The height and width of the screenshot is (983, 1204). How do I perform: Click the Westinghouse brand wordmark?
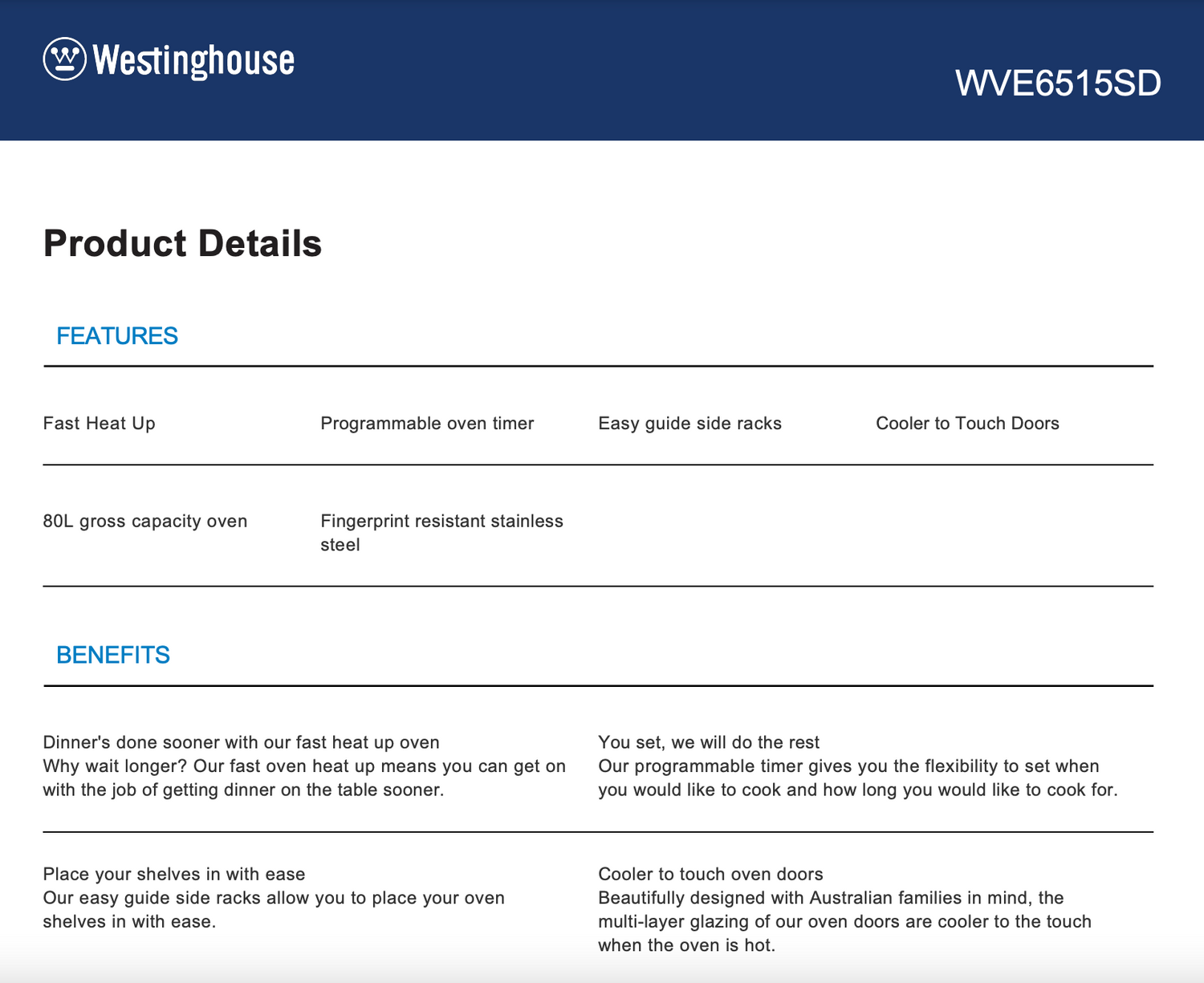click(x=193, y=61)
